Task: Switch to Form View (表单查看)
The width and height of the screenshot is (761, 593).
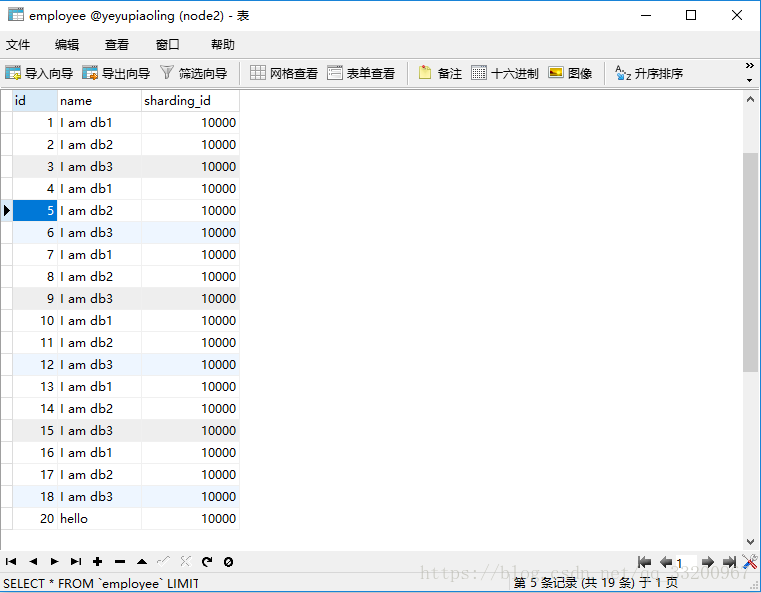Action: click(361, 73)
